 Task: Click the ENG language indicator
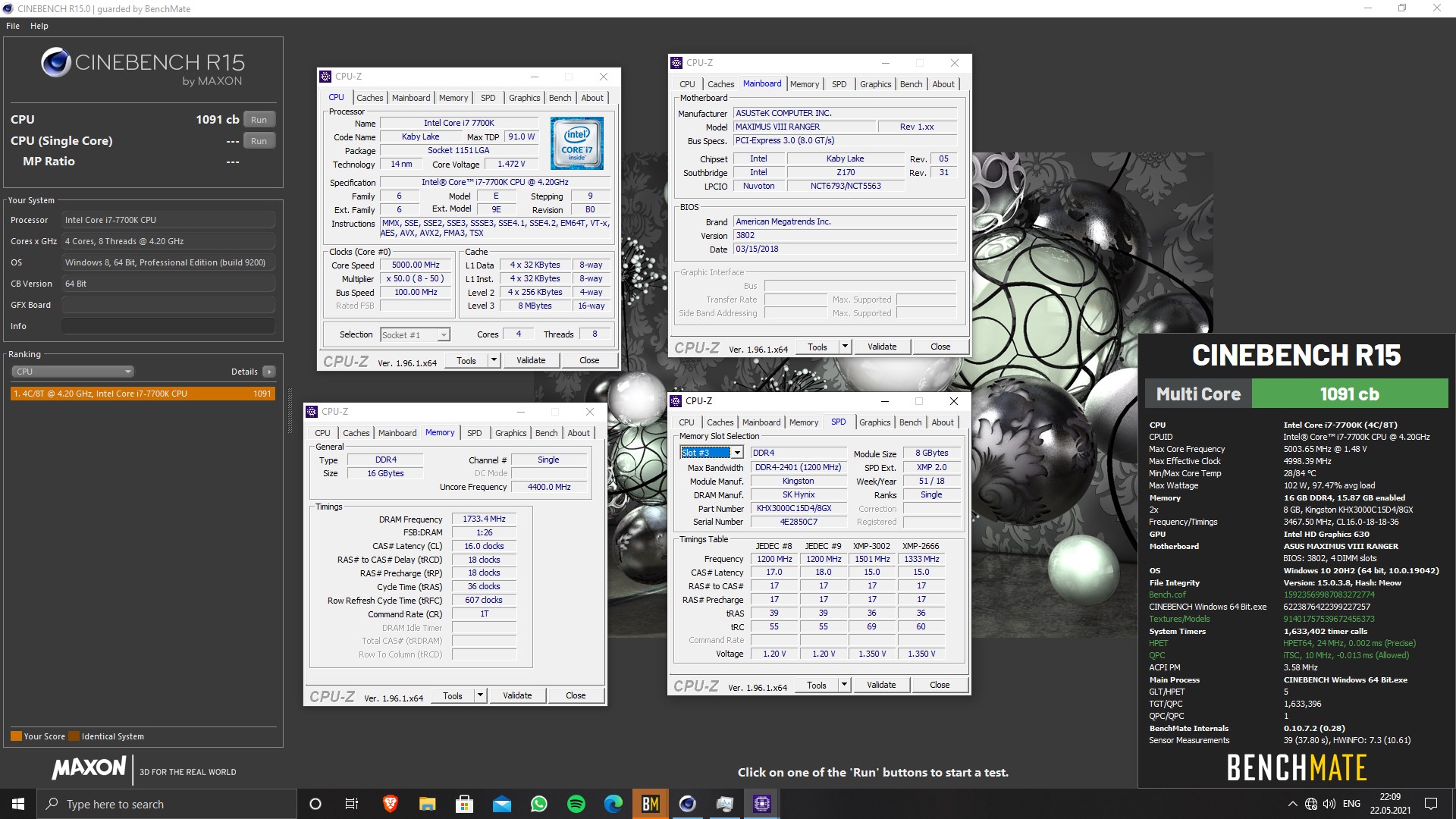1351,804
